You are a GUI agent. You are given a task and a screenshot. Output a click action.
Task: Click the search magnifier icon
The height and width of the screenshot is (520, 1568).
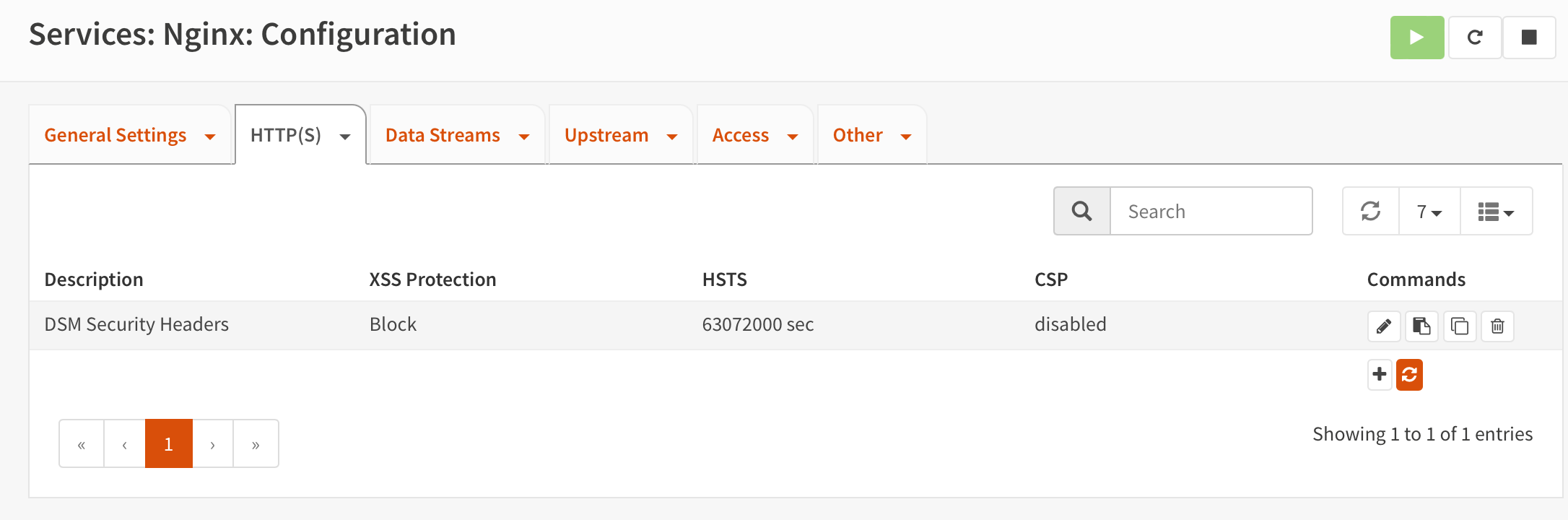[x=1081, y=212]
